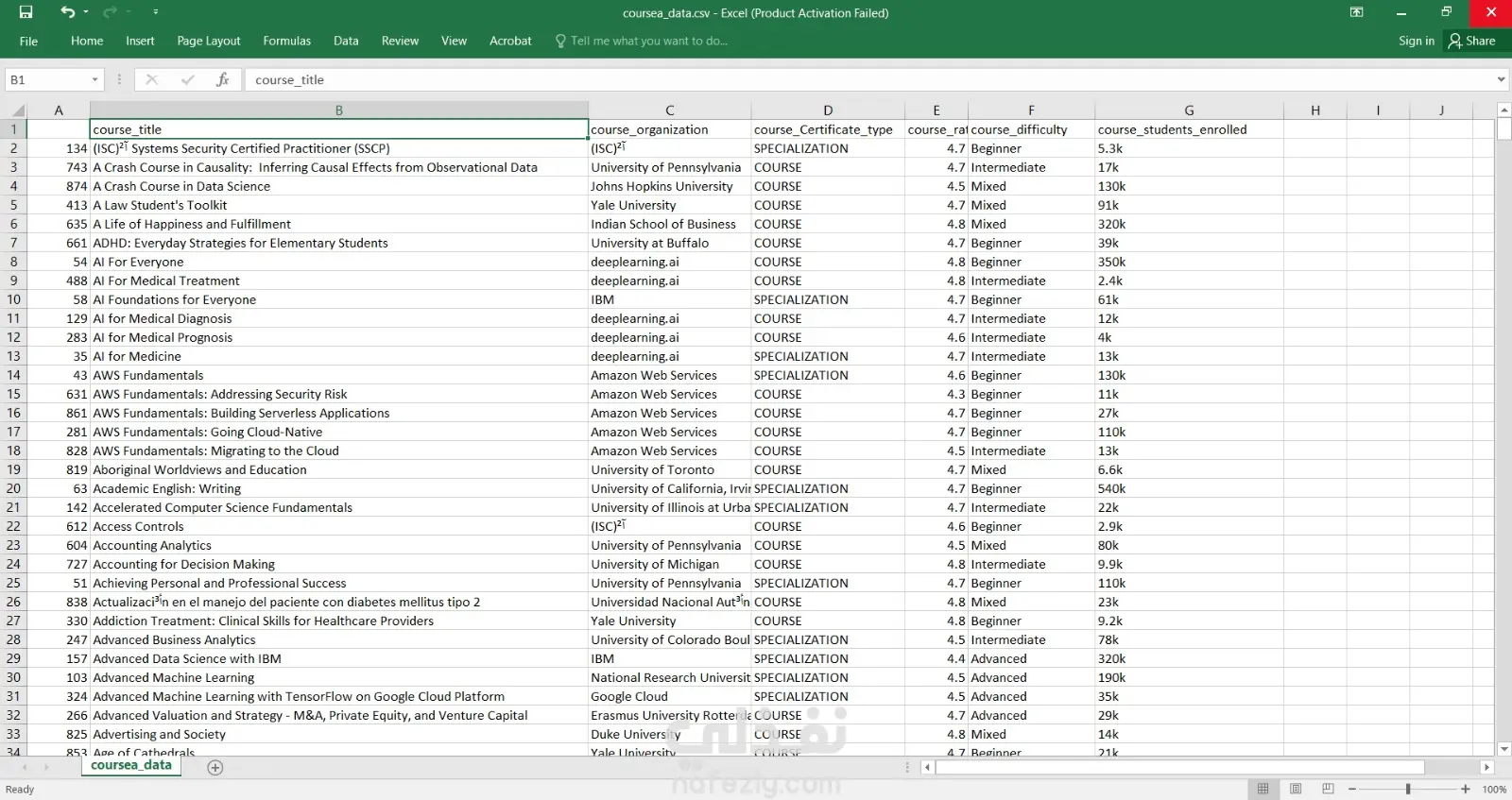Switch to Page Break Preview icon
Screen dimensions: 1512x800
[1328, 789]
